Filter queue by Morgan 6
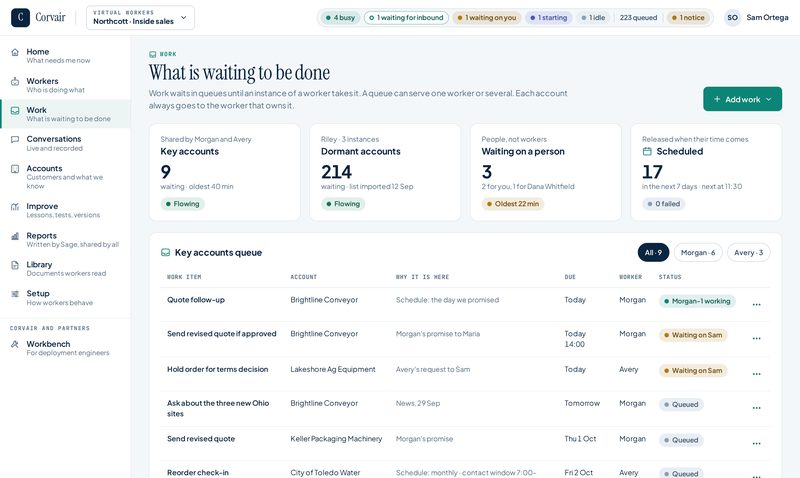 [698, 253]
